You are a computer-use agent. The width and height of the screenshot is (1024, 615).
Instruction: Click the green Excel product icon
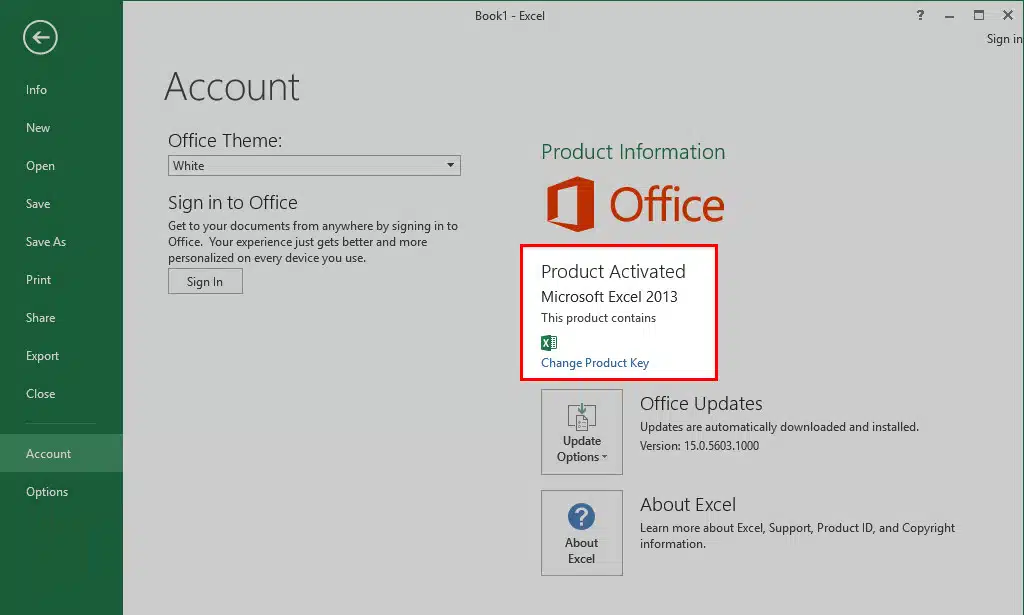coord(548,342)
